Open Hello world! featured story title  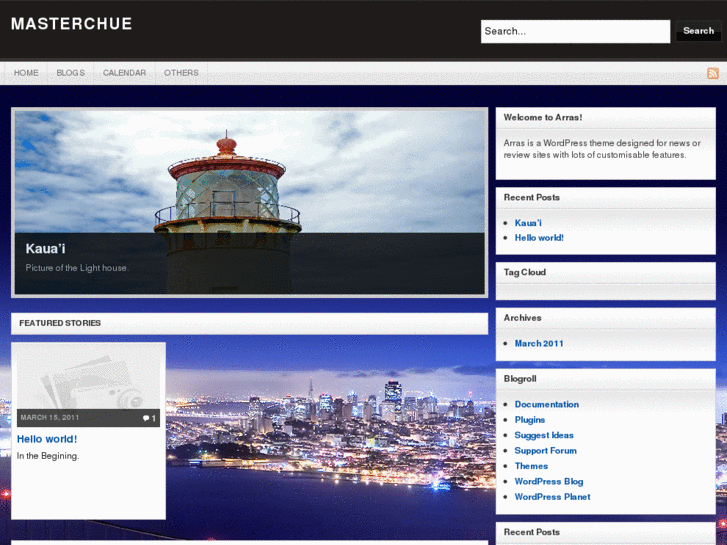pyautogui.click(x=47, y=439)
